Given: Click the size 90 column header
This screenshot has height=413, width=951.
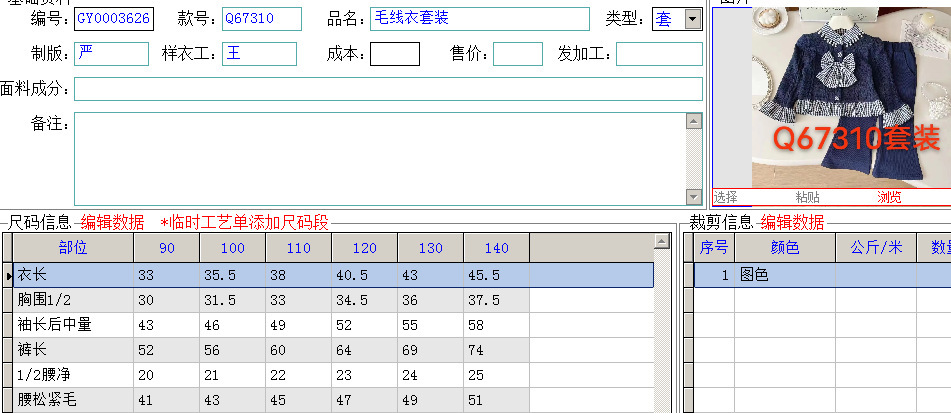Looking at the screenshot, I should pos(166,248).
